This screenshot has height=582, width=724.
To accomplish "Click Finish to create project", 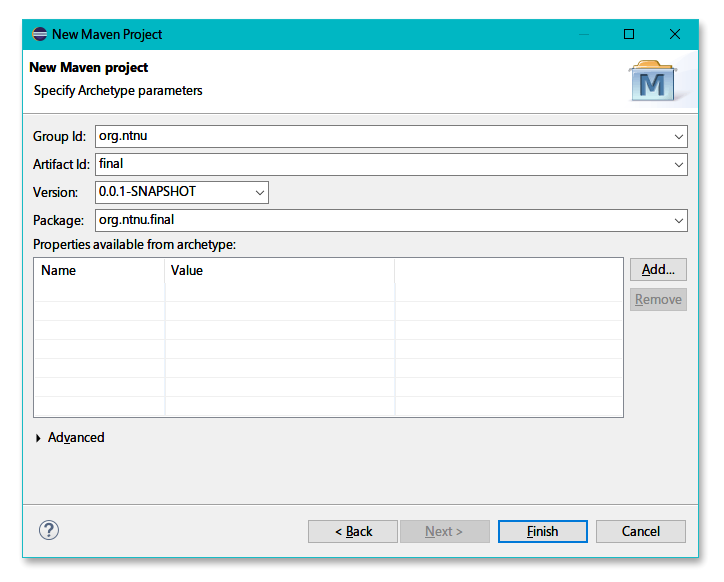I will coord(543,532).
